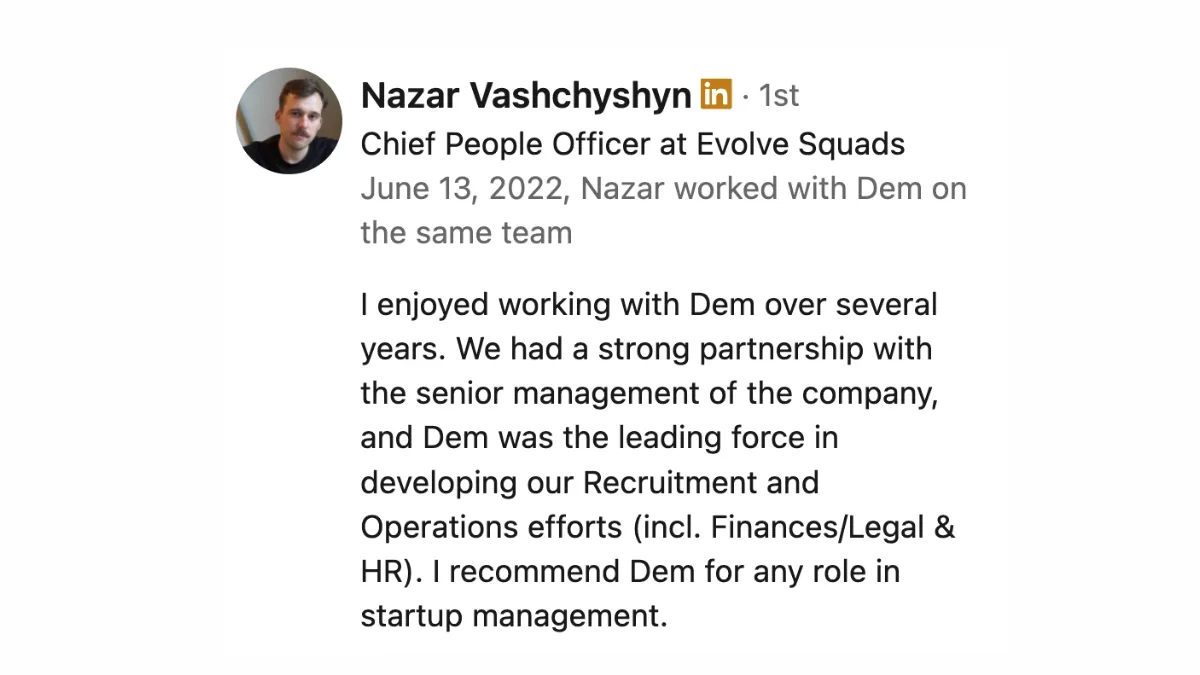Screen dimensions: 1200x675
Task: Click the gold LinkedIn Premium badge icon
Action: click(x=716, y=94)
